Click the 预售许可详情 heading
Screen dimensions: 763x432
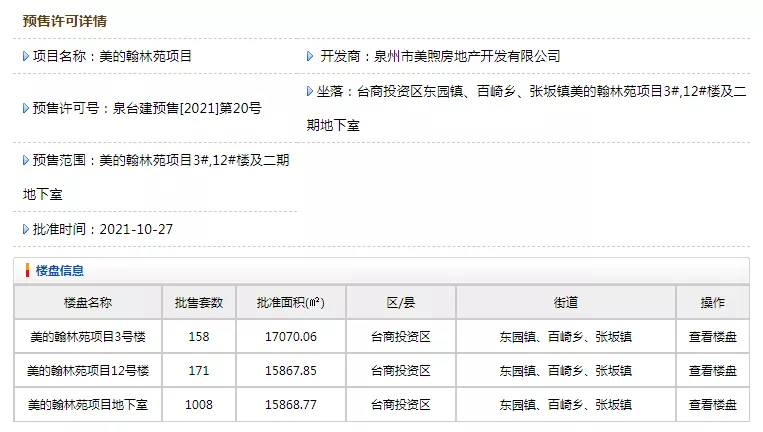(x=65, y=21)
